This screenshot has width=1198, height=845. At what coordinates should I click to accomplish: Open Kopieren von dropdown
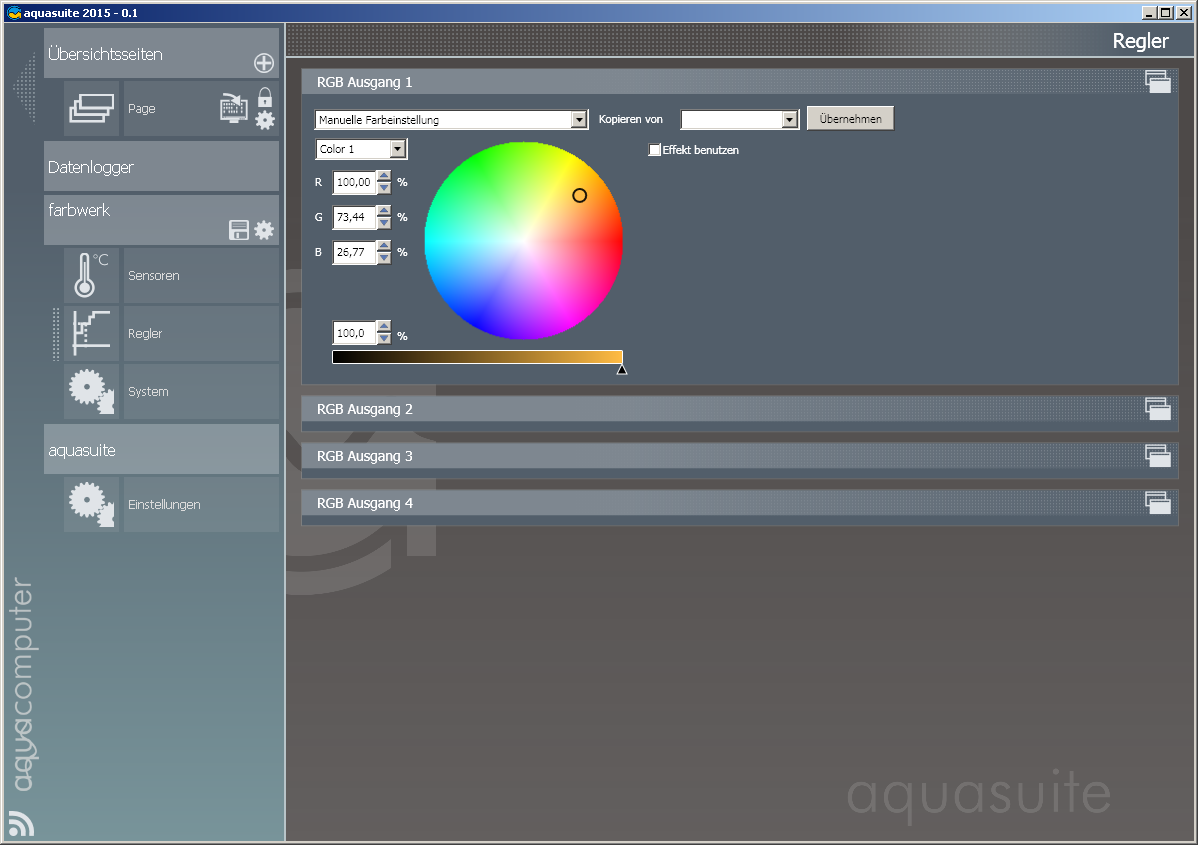point(739,119)
